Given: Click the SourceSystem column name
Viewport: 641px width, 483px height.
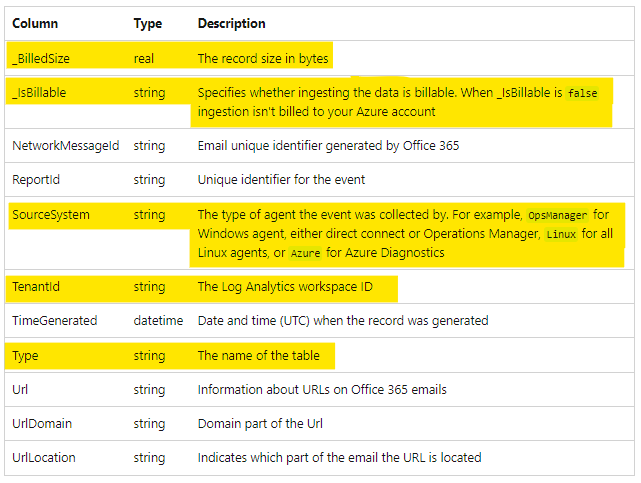Looking at the screenshot, I should (x=50, y=215).
